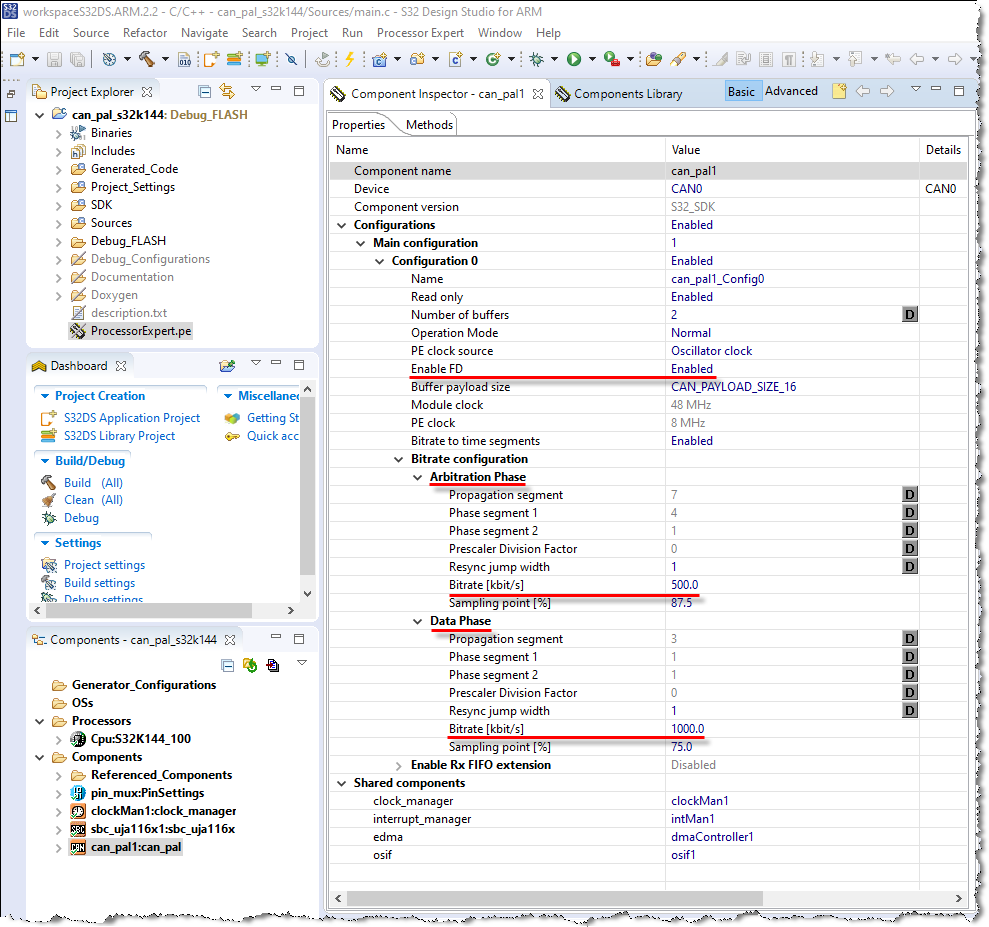This screenshot has width=989, height=927.
Task: Click Arbitration Bitrate value 500.0
Action: pos(684,585)
